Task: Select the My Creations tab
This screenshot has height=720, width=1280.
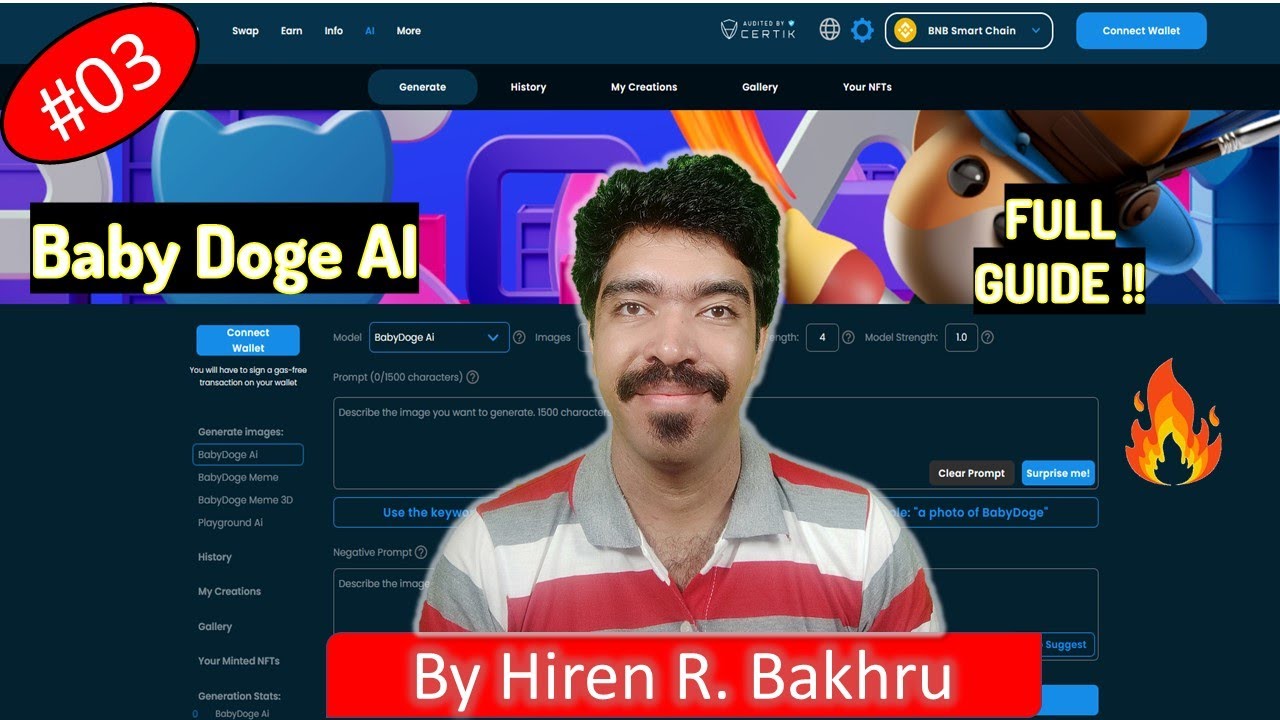Action: coord(644,87)
